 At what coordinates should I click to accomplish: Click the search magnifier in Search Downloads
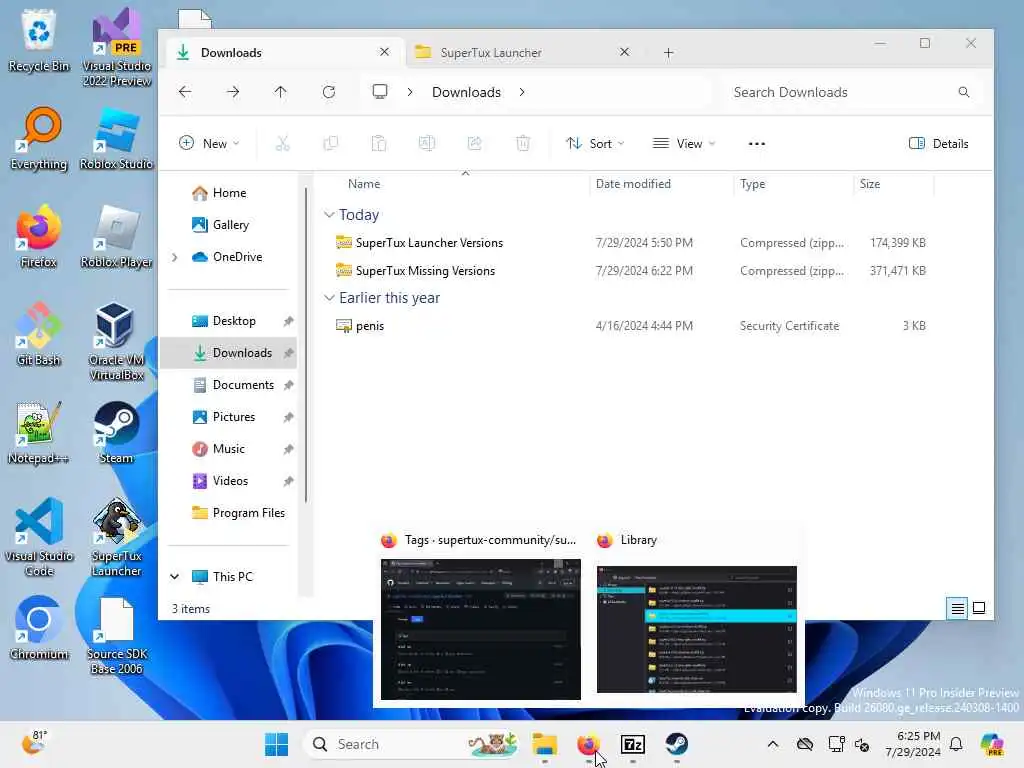point(964,92)
